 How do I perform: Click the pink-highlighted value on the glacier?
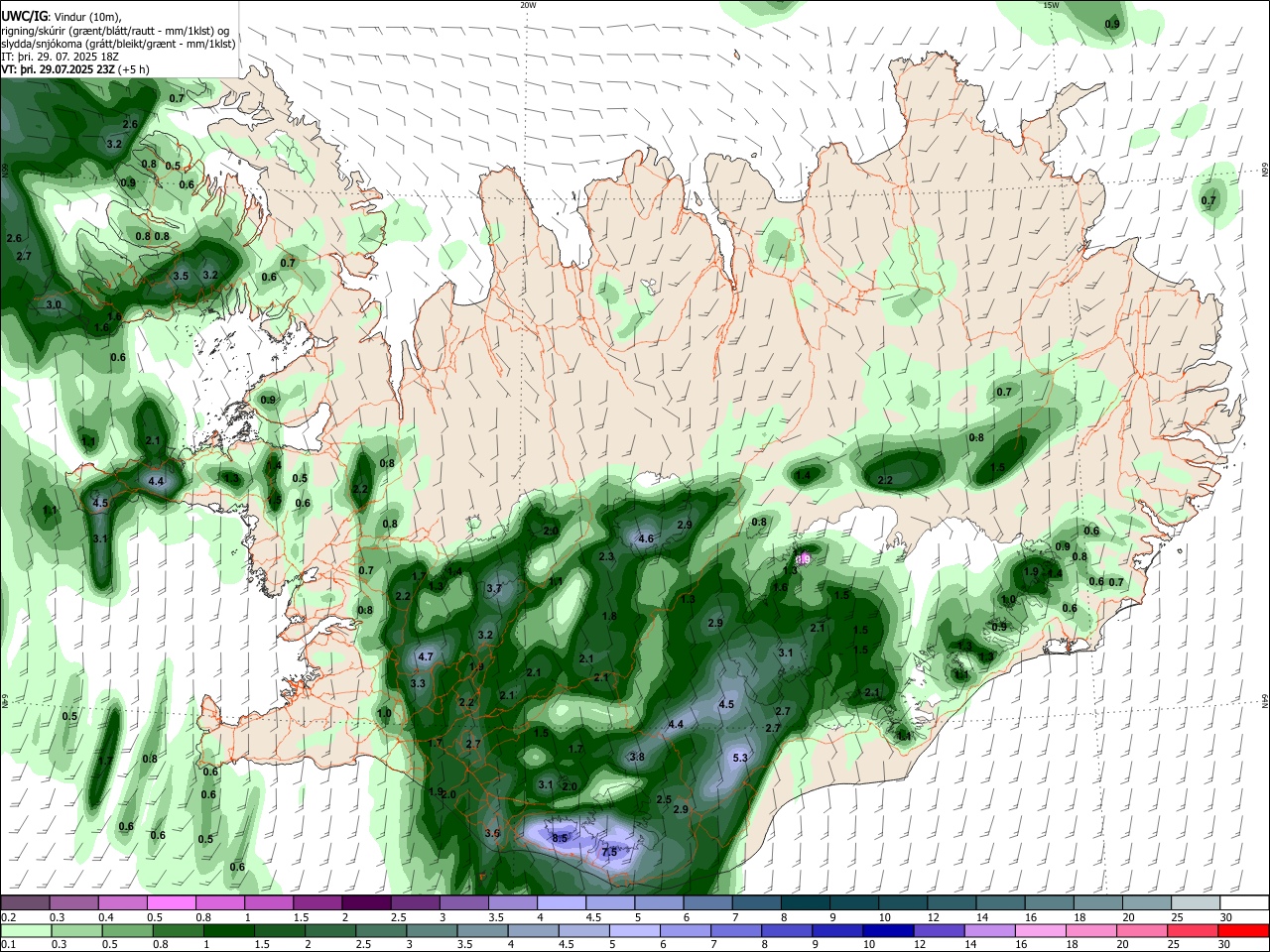[805, 559]
